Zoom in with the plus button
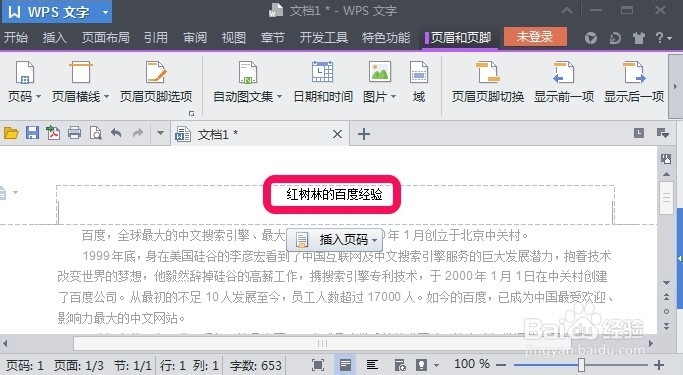 pos(659,365)
